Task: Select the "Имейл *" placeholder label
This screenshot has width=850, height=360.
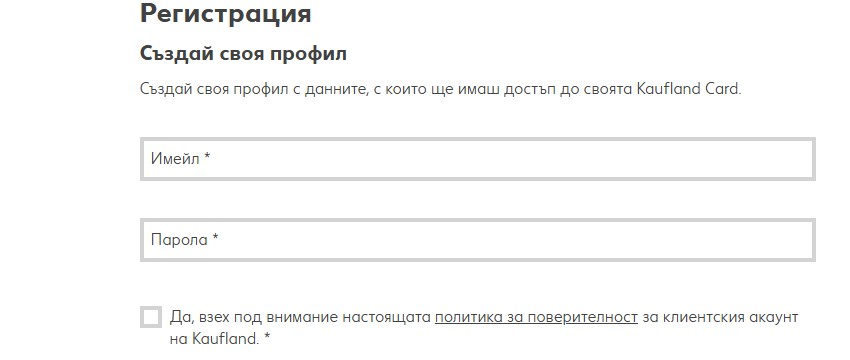Action: tap(181, 159)
